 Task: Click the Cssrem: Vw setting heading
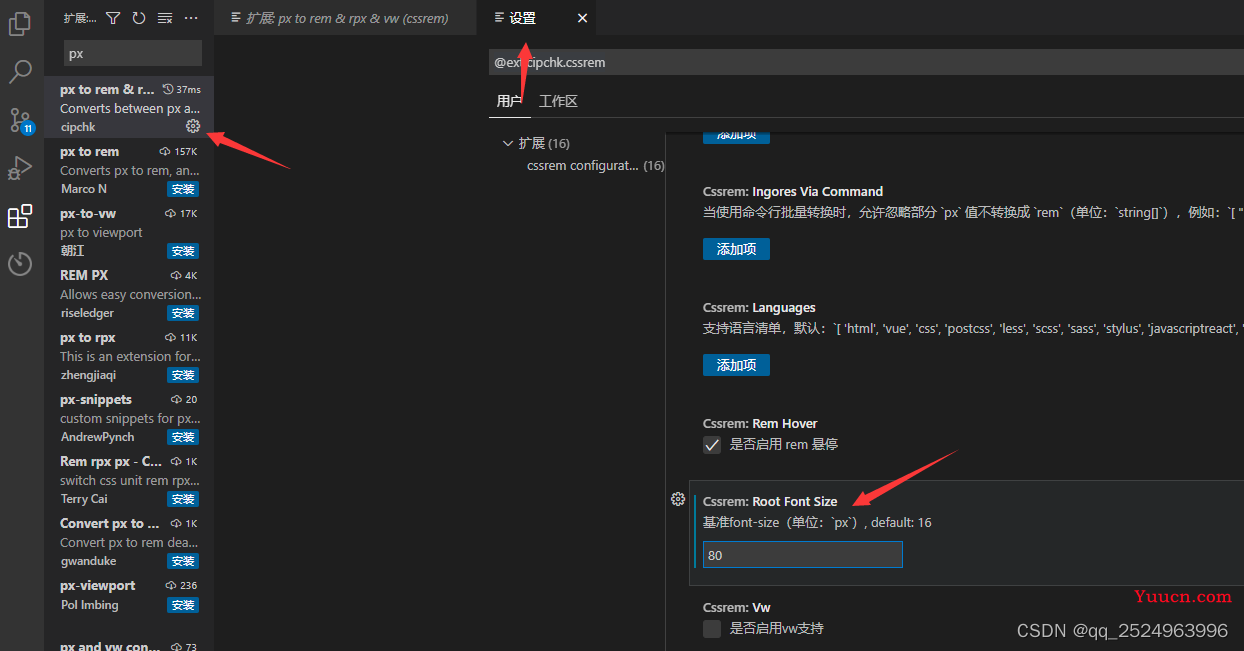[x=737, y=608]
